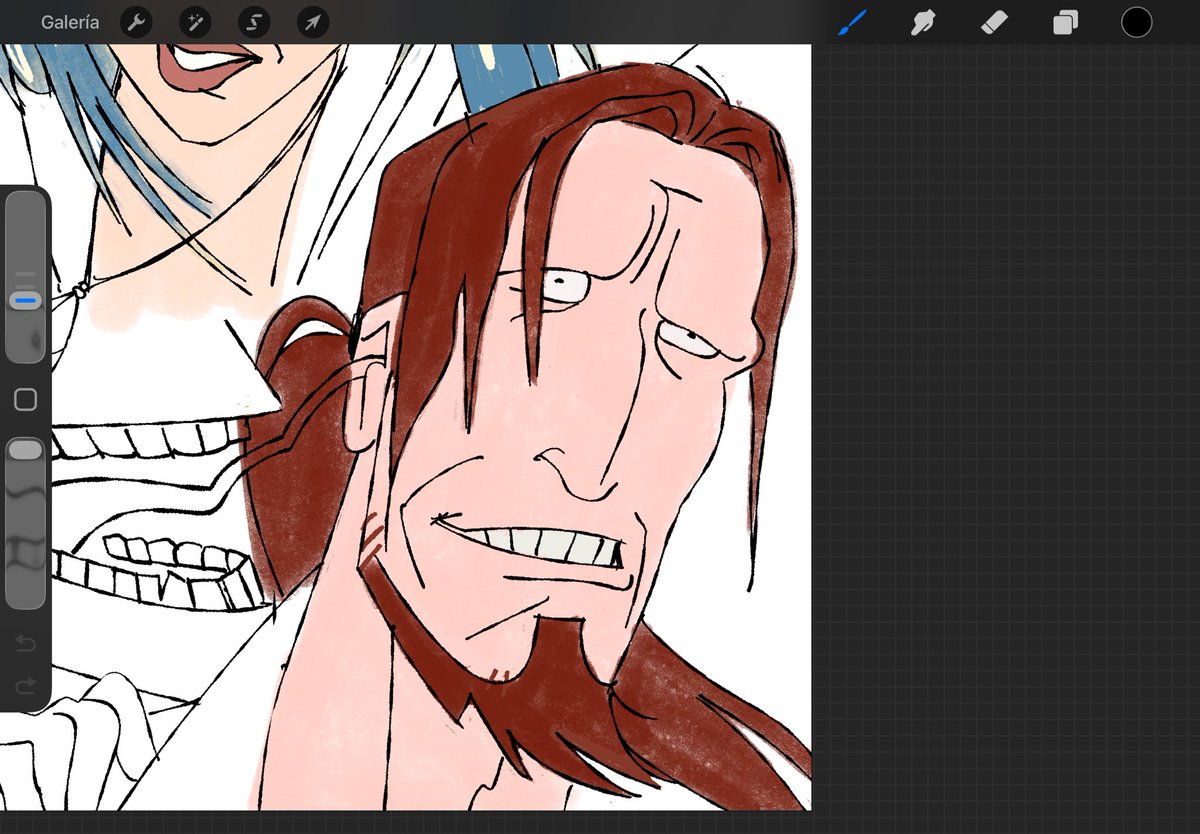This screenshot has width=1200, height=834.
Task: Undo the last stroke with sidebar arrow
Action: point(26,643)
